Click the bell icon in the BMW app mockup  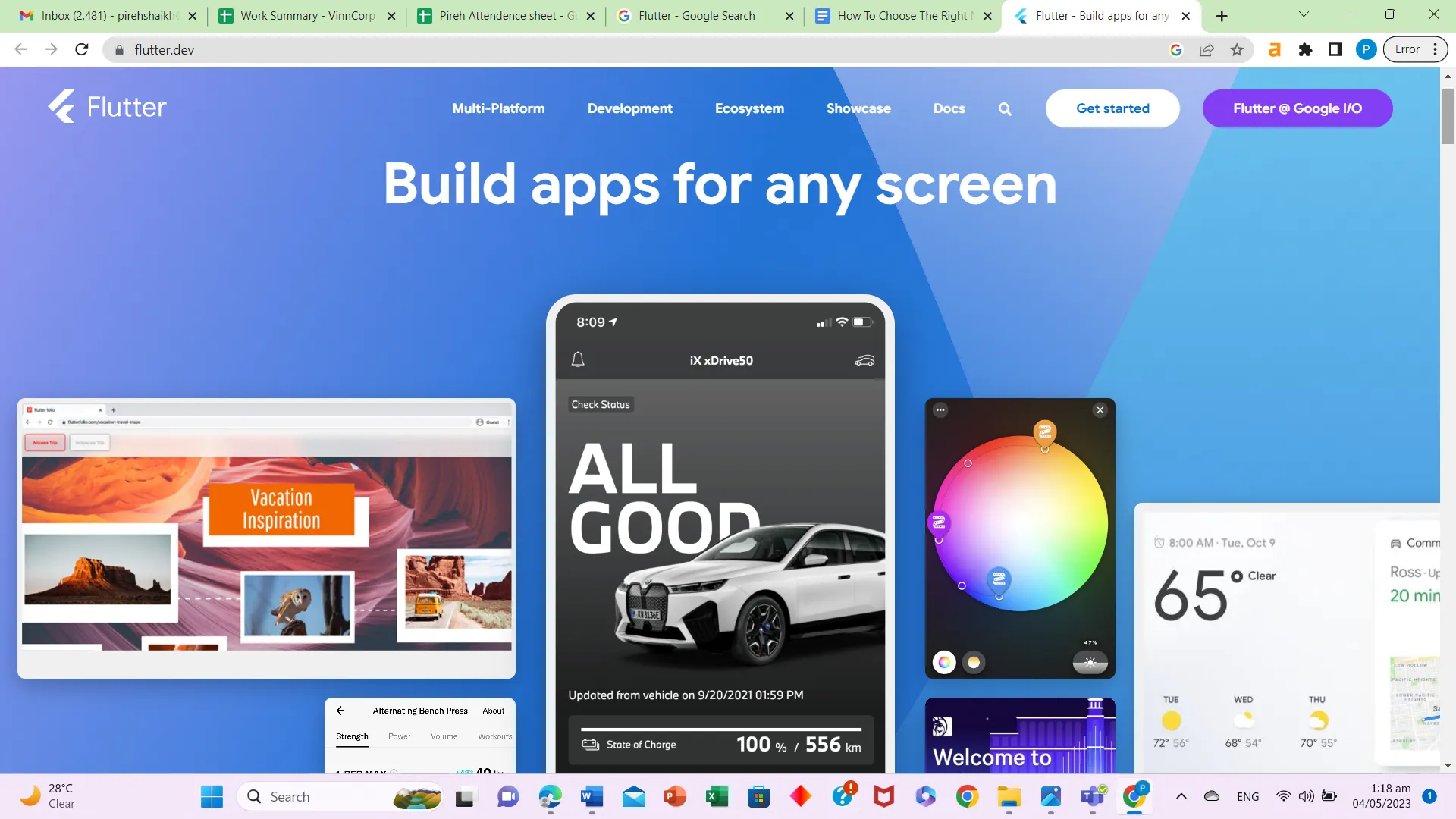click(x=578, y=359)
